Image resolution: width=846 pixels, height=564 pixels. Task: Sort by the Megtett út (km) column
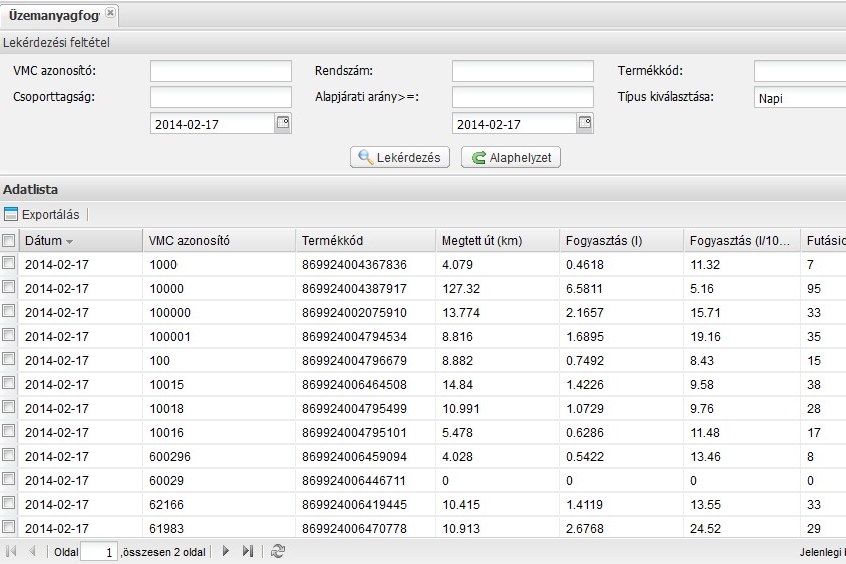click(482, 241)
